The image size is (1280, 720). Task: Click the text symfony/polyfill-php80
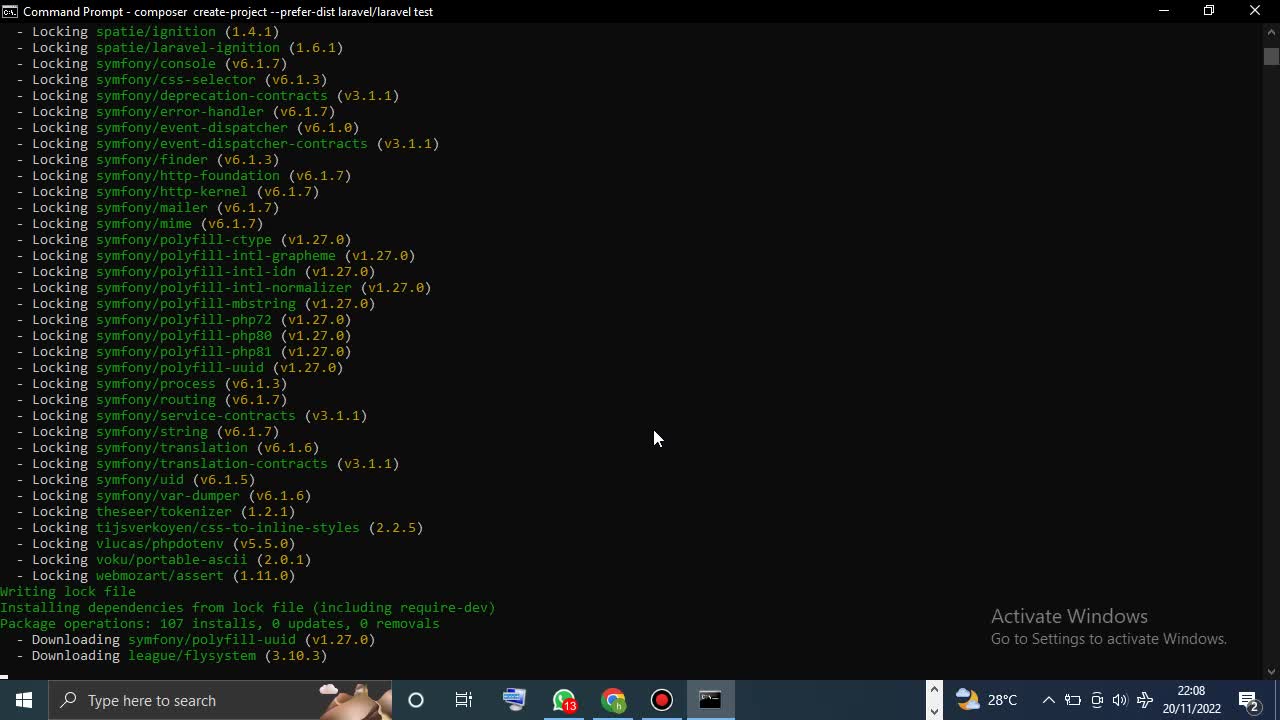click(x=184, y=335)
